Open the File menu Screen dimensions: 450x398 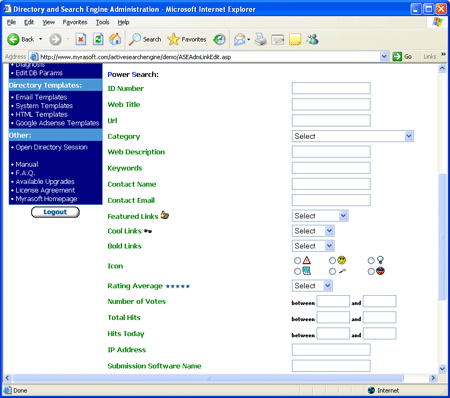[x=11, y=22]
